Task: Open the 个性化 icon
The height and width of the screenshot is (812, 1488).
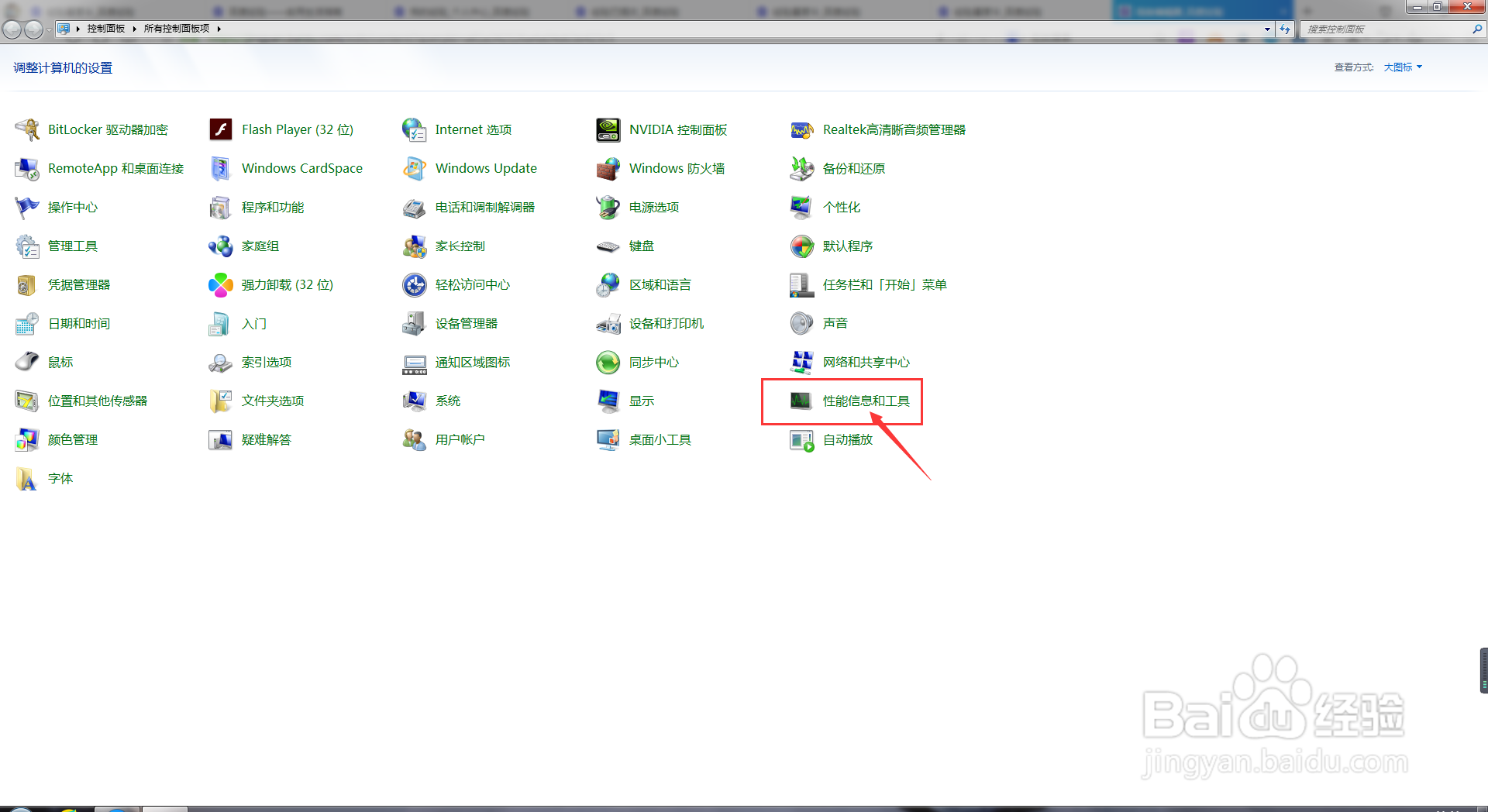Action: [802, 207]
